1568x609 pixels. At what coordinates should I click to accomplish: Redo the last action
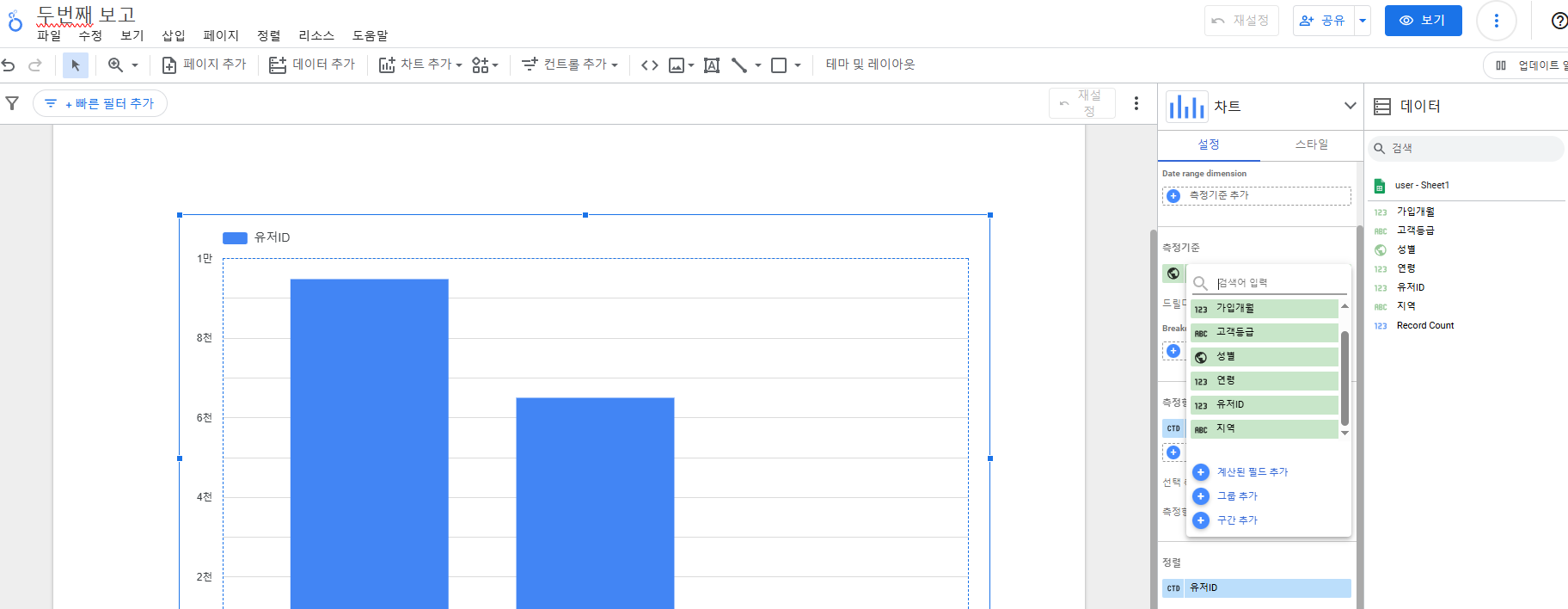tap(35, 65)
